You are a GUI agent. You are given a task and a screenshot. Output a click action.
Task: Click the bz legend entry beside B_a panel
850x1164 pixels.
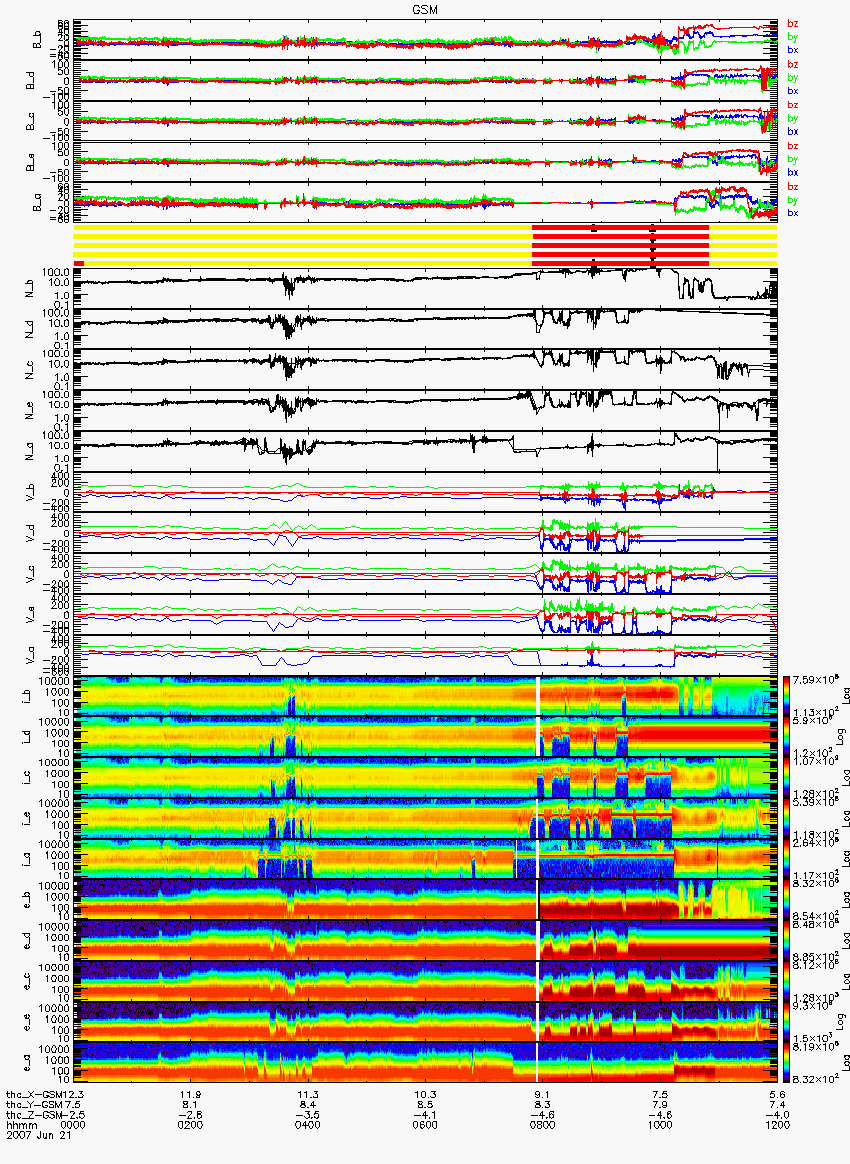click(793, 186)
